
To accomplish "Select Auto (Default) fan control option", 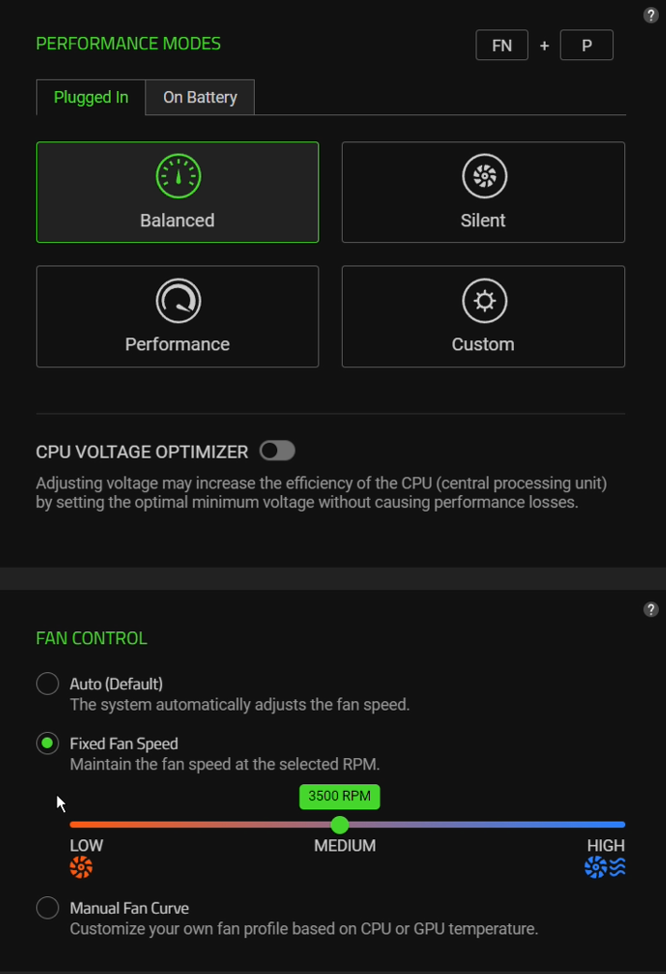I will 48,684.
